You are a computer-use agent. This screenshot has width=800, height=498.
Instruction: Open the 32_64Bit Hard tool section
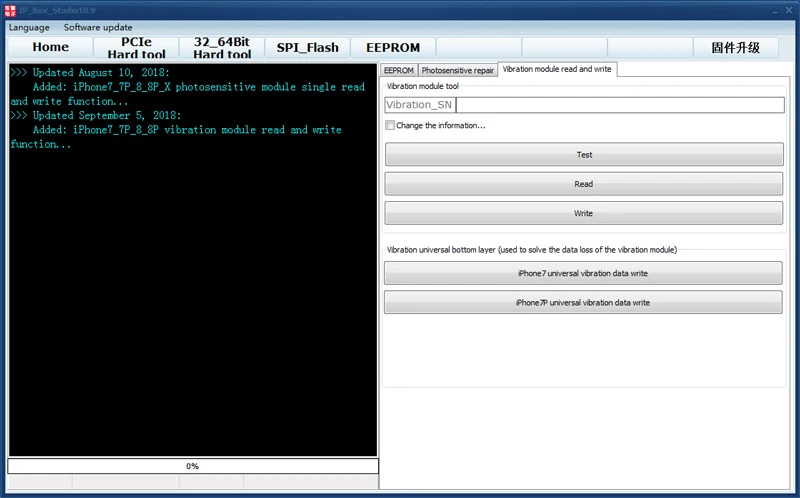tap(222, 47)
